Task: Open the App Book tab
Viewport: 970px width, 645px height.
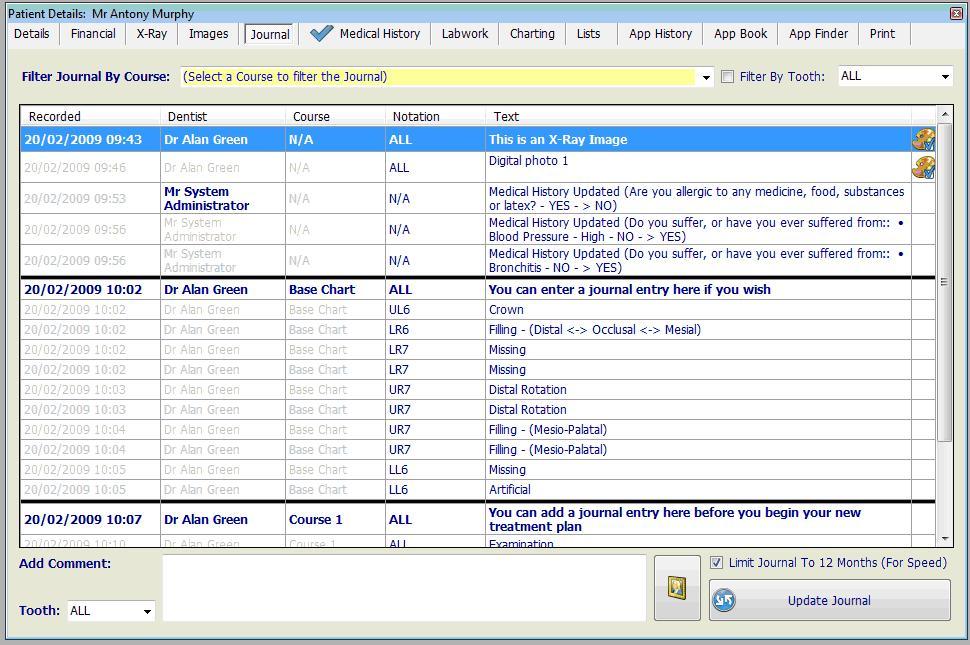Action: tap(740, 34)
